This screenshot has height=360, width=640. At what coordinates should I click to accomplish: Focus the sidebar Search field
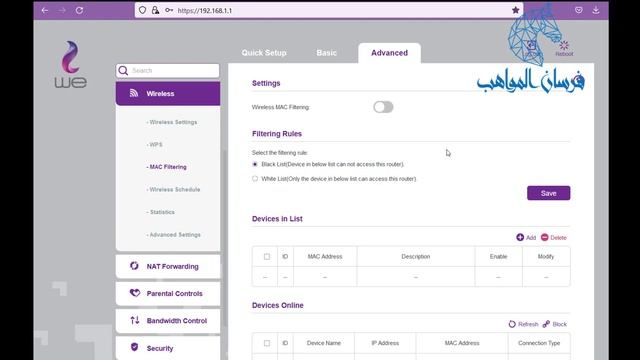click(x=168, y=71)
